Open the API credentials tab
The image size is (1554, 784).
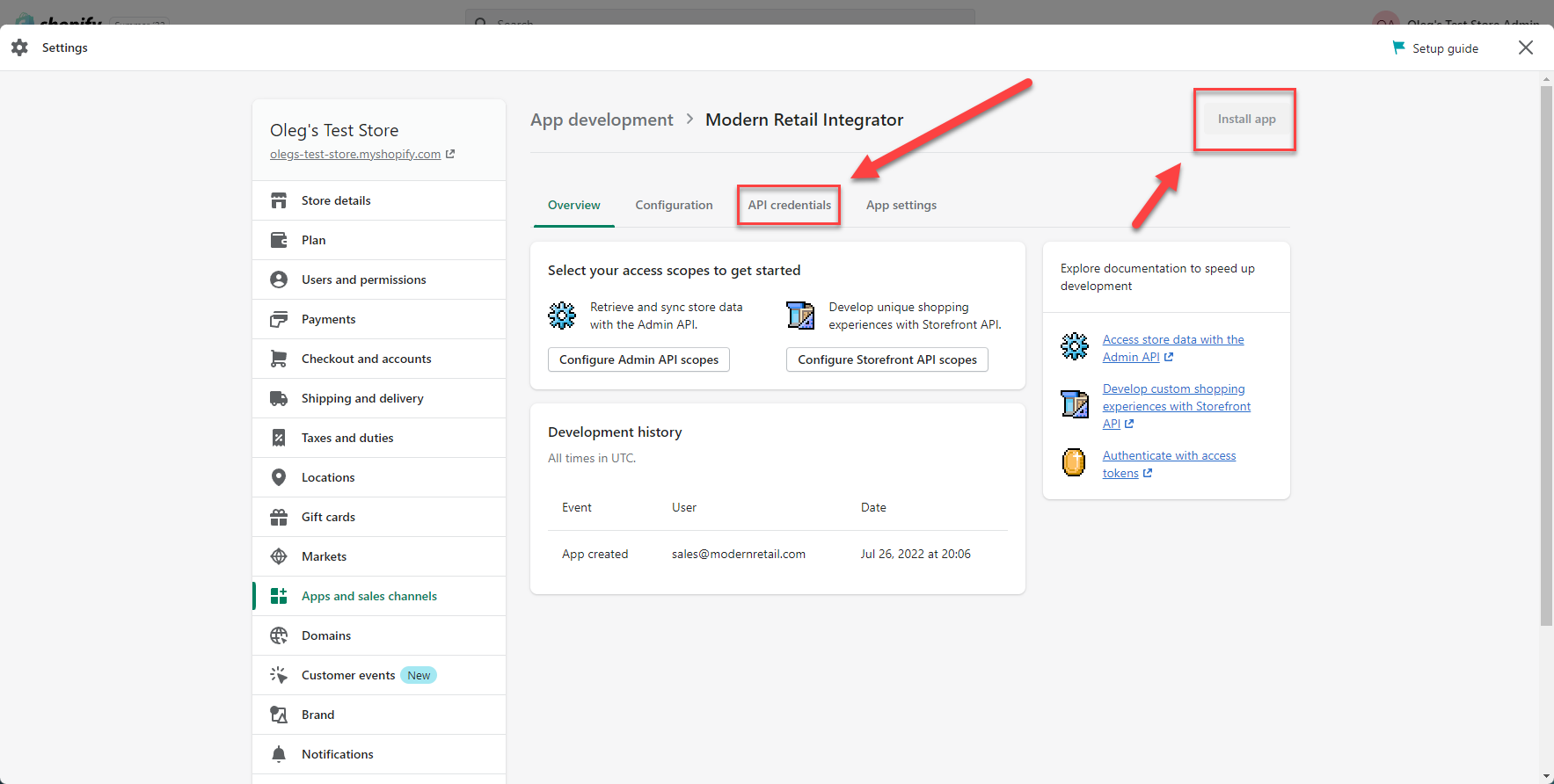[790, 205]
